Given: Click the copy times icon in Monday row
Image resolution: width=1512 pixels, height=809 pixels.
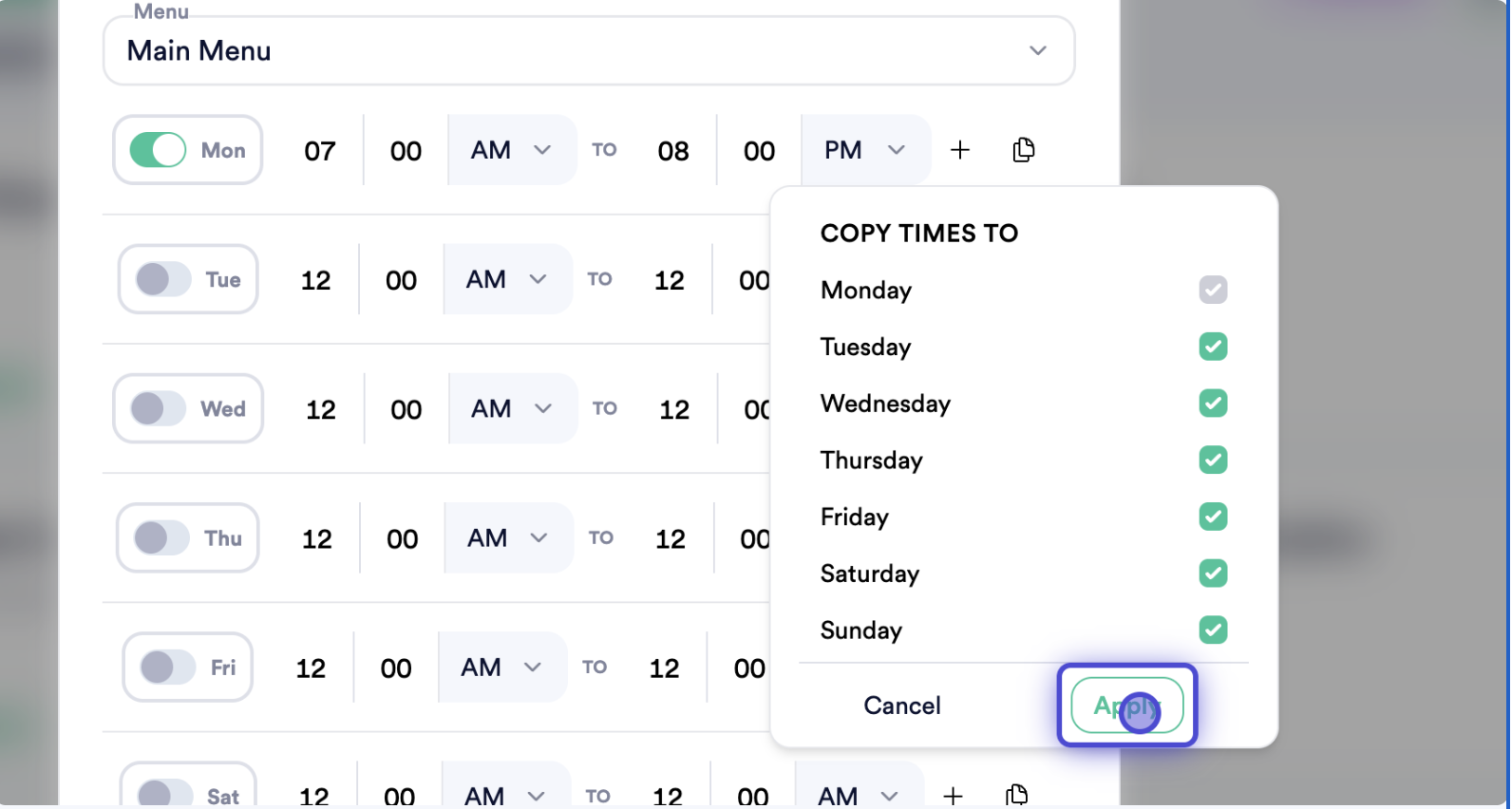Looking at the screenshot, I should pos(1023,150).
